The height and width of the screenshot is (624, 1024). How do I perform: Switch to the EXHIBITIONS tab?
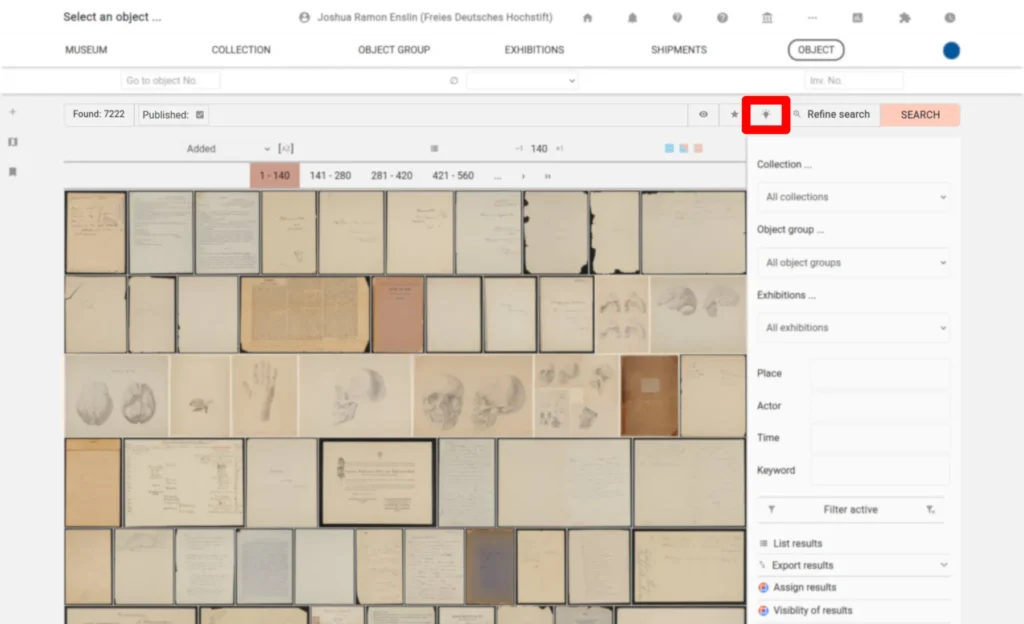[534, 50]
